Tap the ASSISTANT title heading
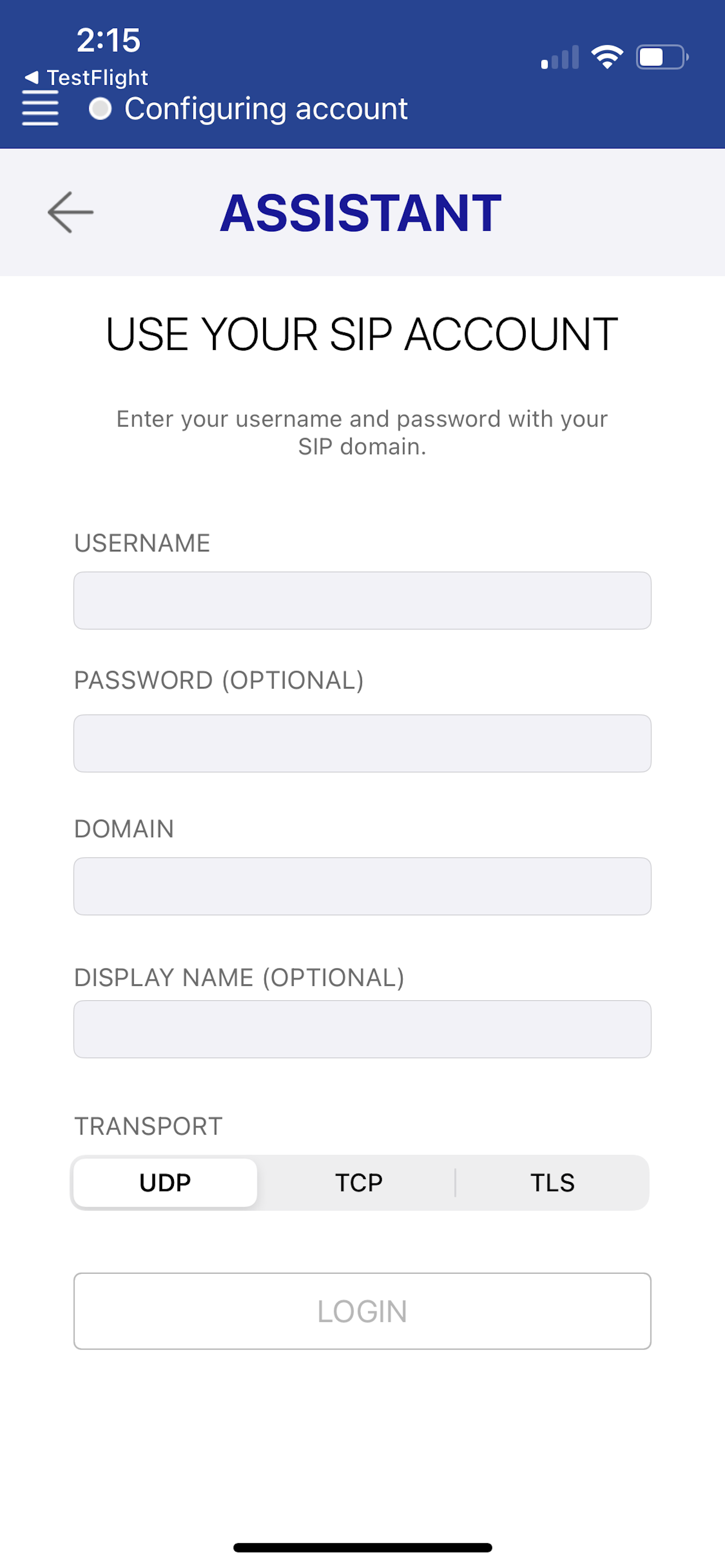This screenshot has height=1568, width=725. click(x=361, y=212)
